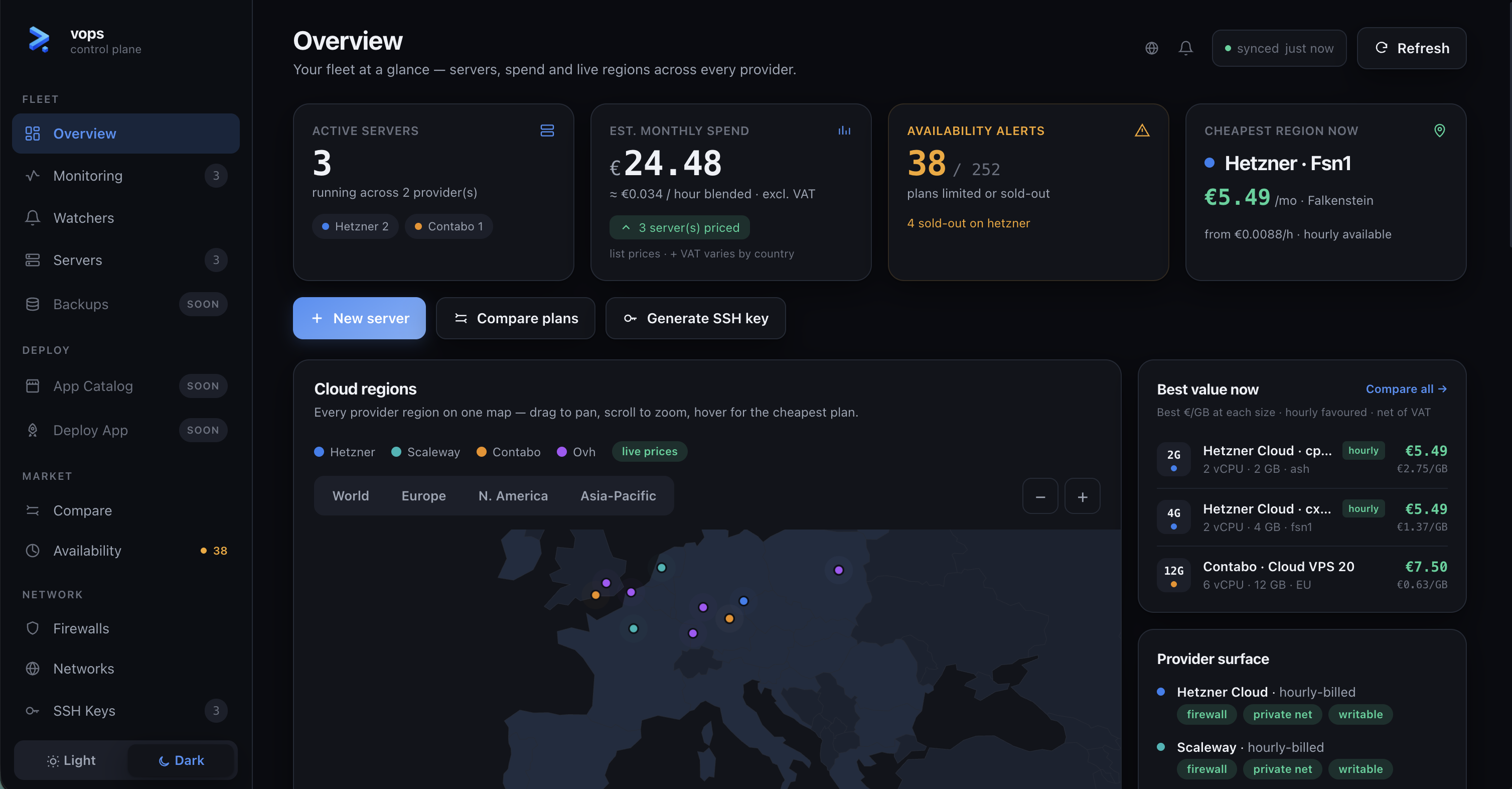The height and width of the screenshot is (789, 1512).
Task: Click the bar chart icon in Monthly Spend card
Action: pyautogui.click(x=845, y=130)
